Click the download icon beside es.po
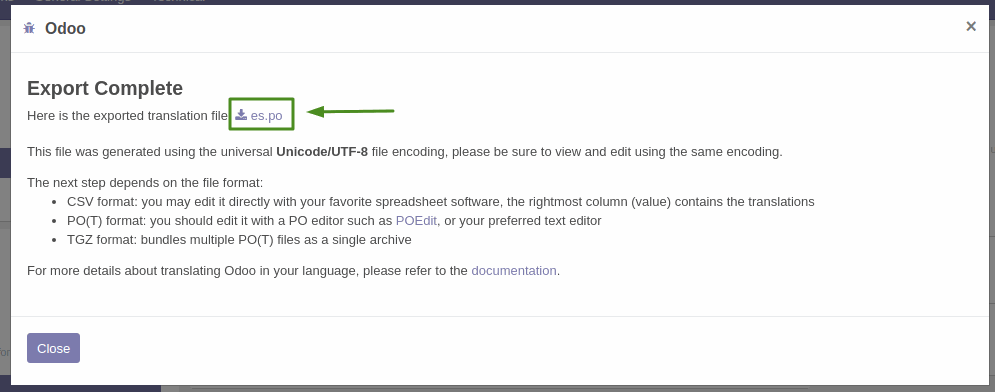 click(x=241, y=115)
